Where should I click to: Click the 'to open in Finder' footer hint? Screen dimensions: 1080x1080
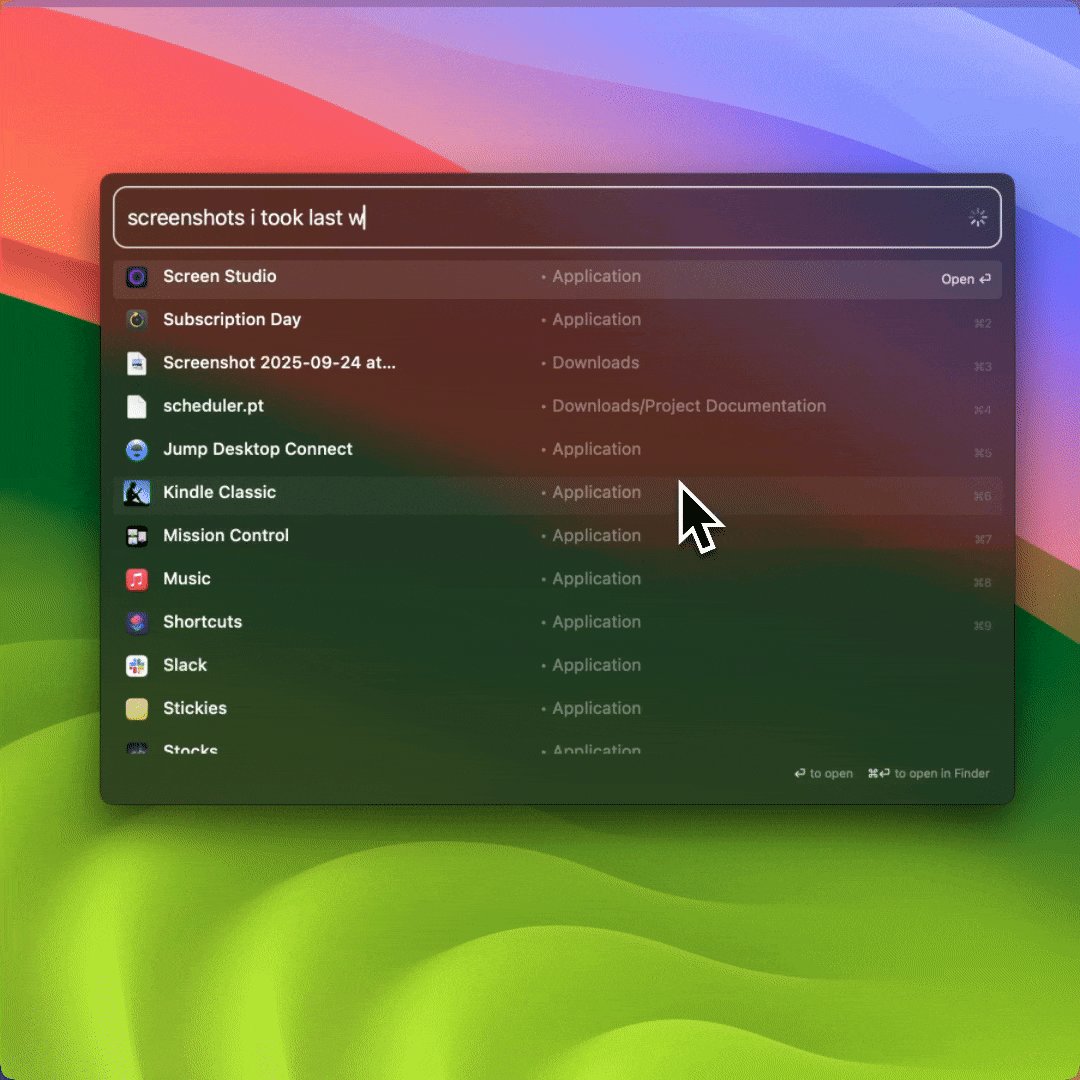(928, 773)
